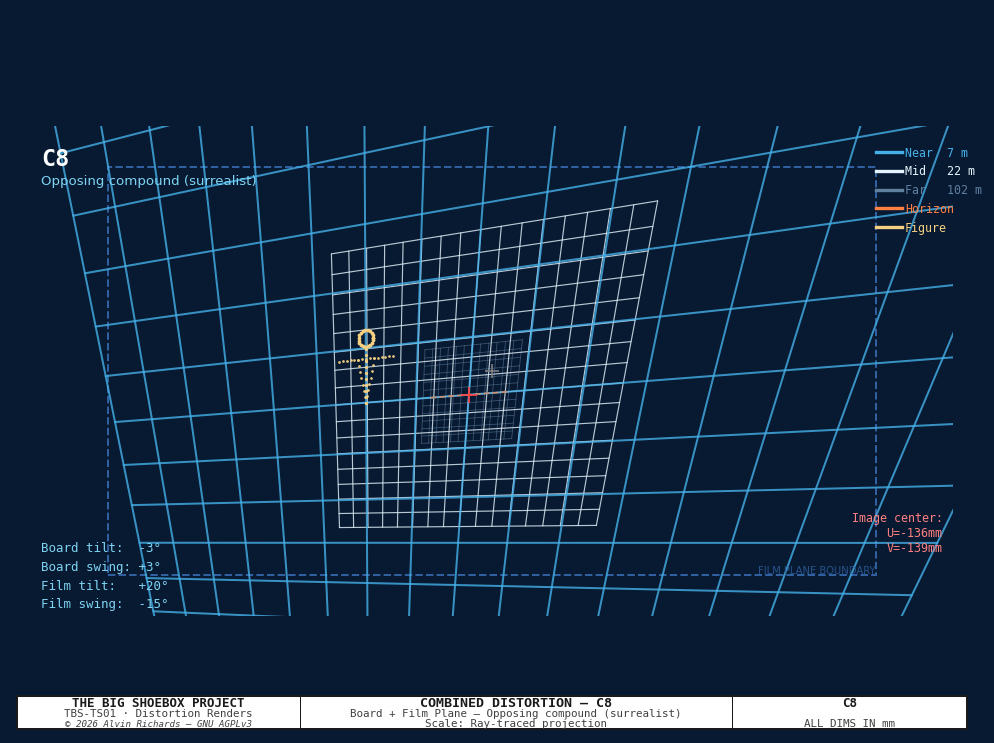
Task: Click the Film swing -15° parameter
Action: tap(105, 604)
